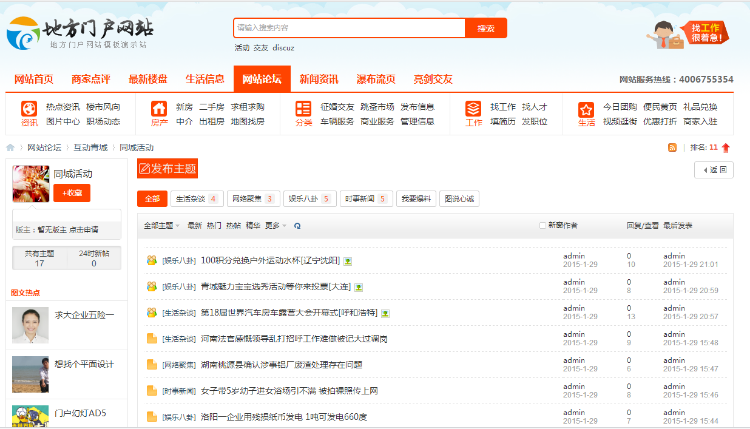Open the 找工作 link in 工作 section
750x429 pixels.
[503, 107]
